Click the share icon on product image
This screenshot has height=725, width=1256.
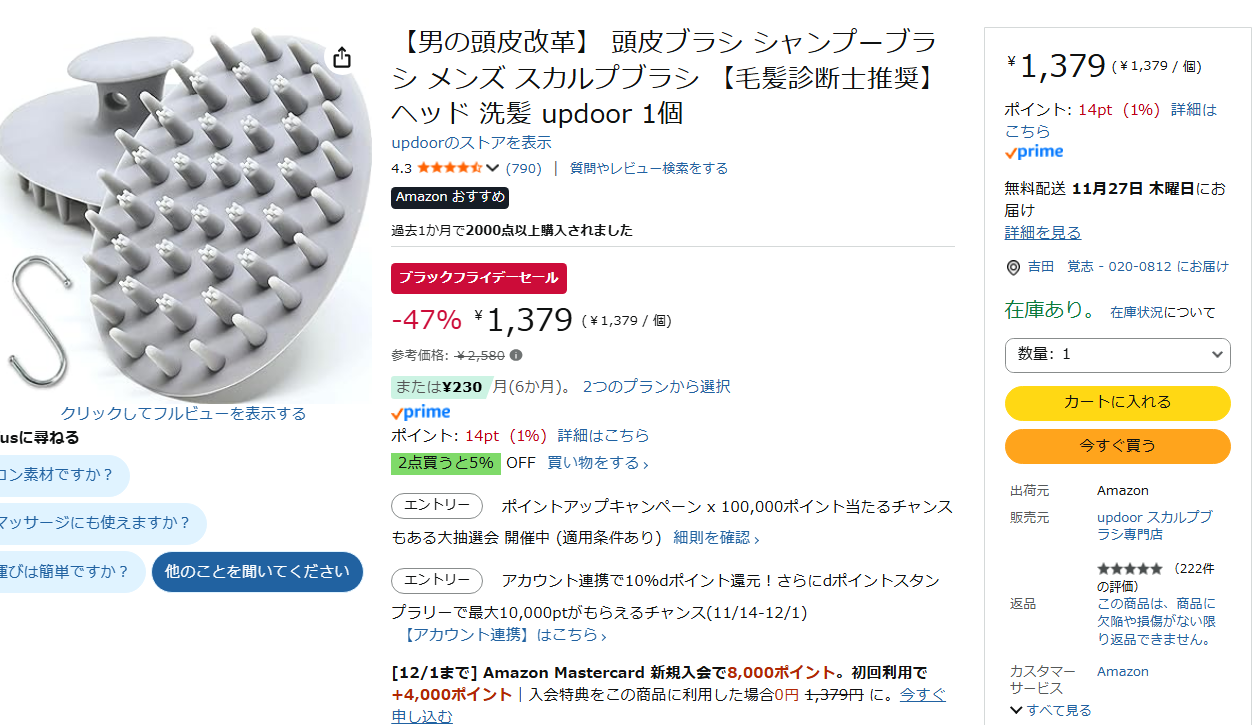click(342, 58)
